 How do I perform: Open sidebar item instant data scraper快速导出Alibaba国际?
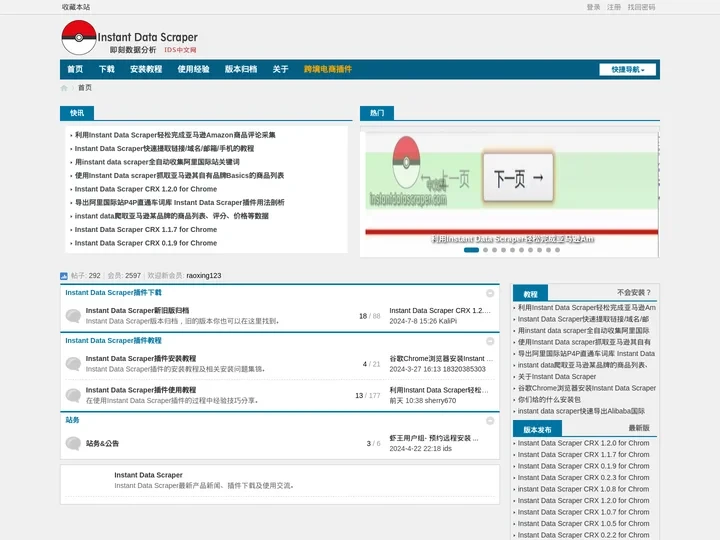[x=581, y=411]
